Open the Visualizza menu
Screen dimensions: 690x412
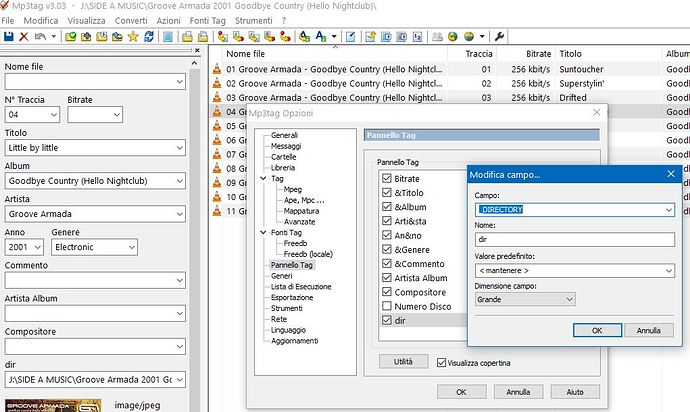point(86,20)
